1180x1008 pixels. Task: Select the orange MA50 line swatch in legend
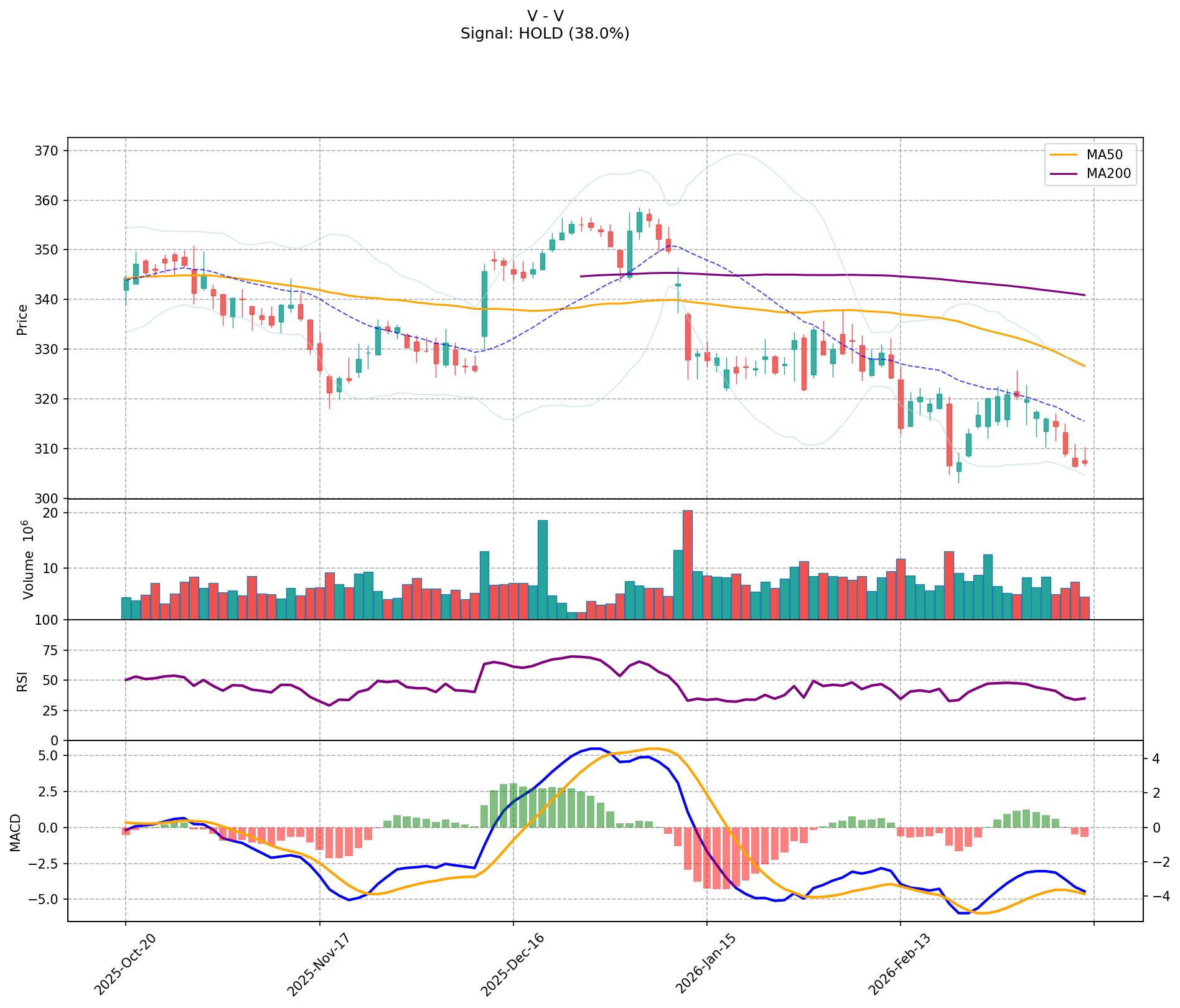click(1063, 154)
